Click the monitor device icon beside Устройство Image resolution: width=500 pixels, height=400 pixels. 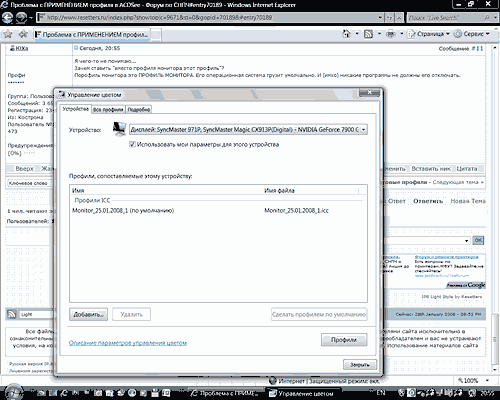pyautogui.click(x=119, y=129)
